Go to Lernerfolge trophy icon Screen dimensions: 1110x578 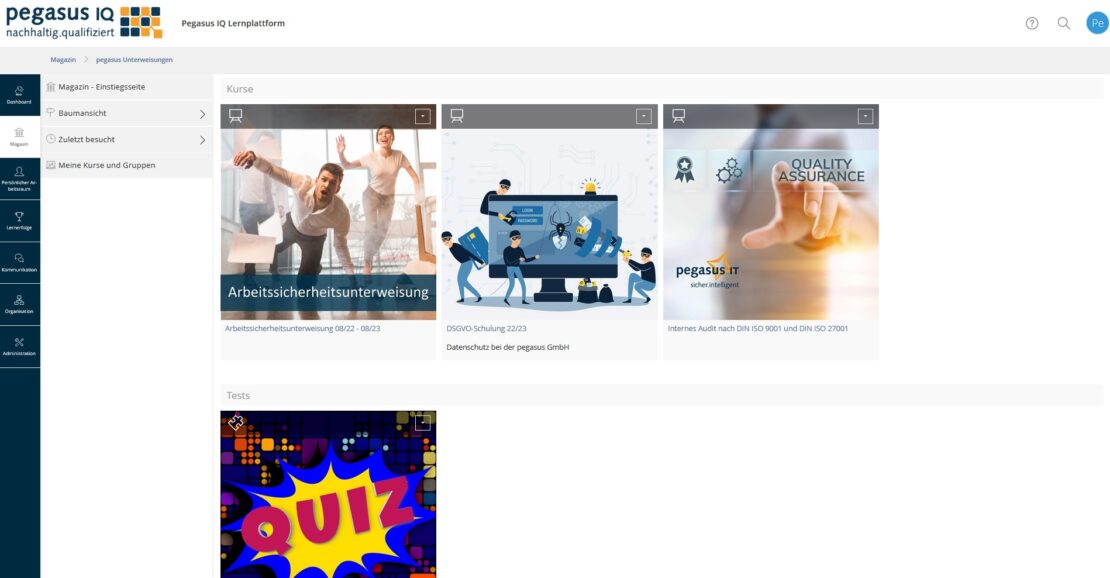point(20,221)
